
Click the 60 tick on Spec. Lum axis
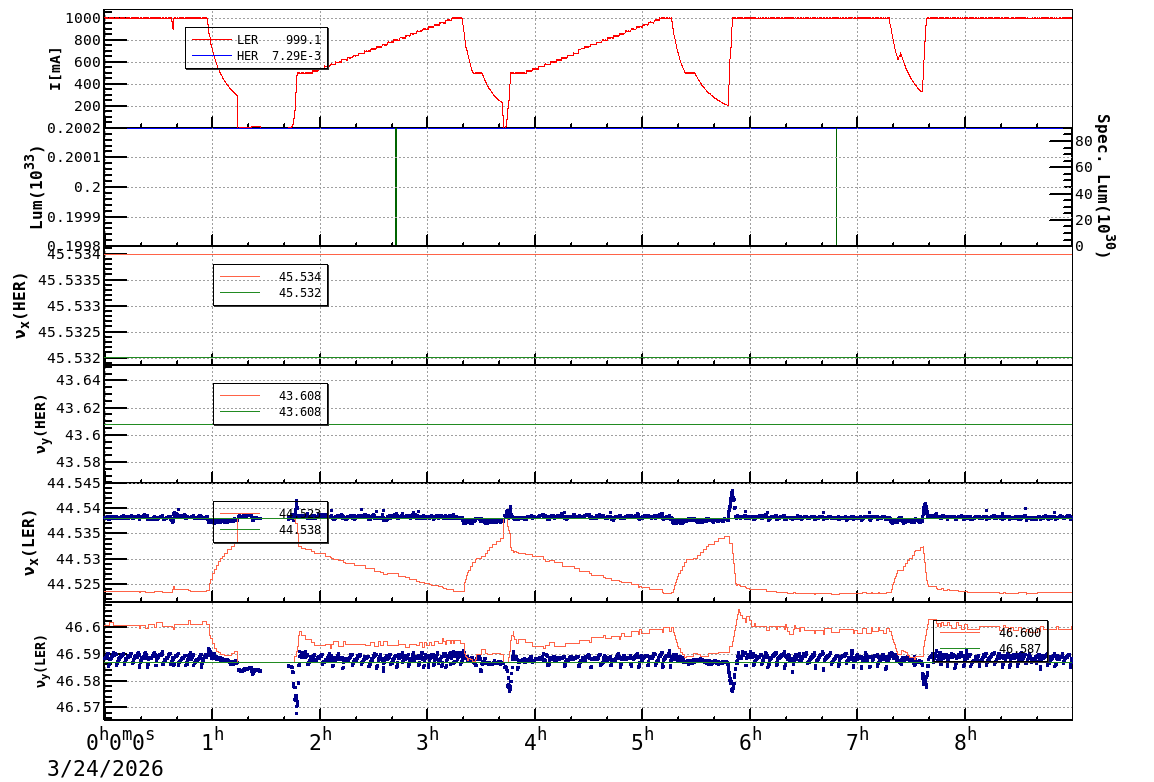tap(1083, 168)
